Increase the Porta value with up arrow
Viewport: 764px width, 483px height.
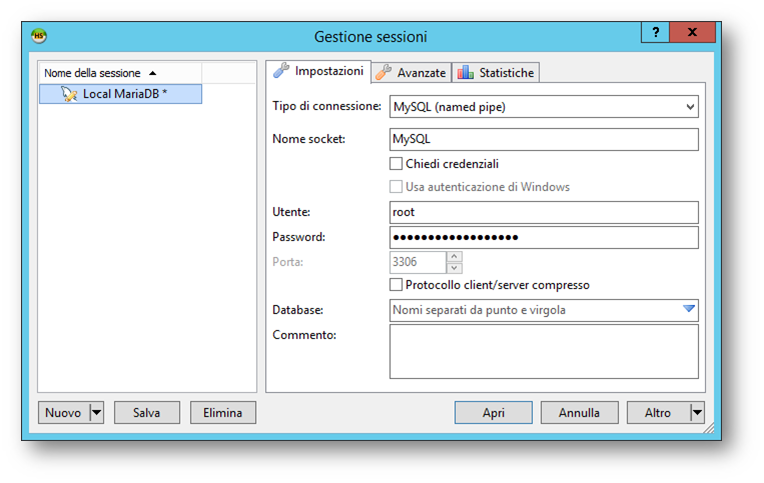click(x=454, y=257)
